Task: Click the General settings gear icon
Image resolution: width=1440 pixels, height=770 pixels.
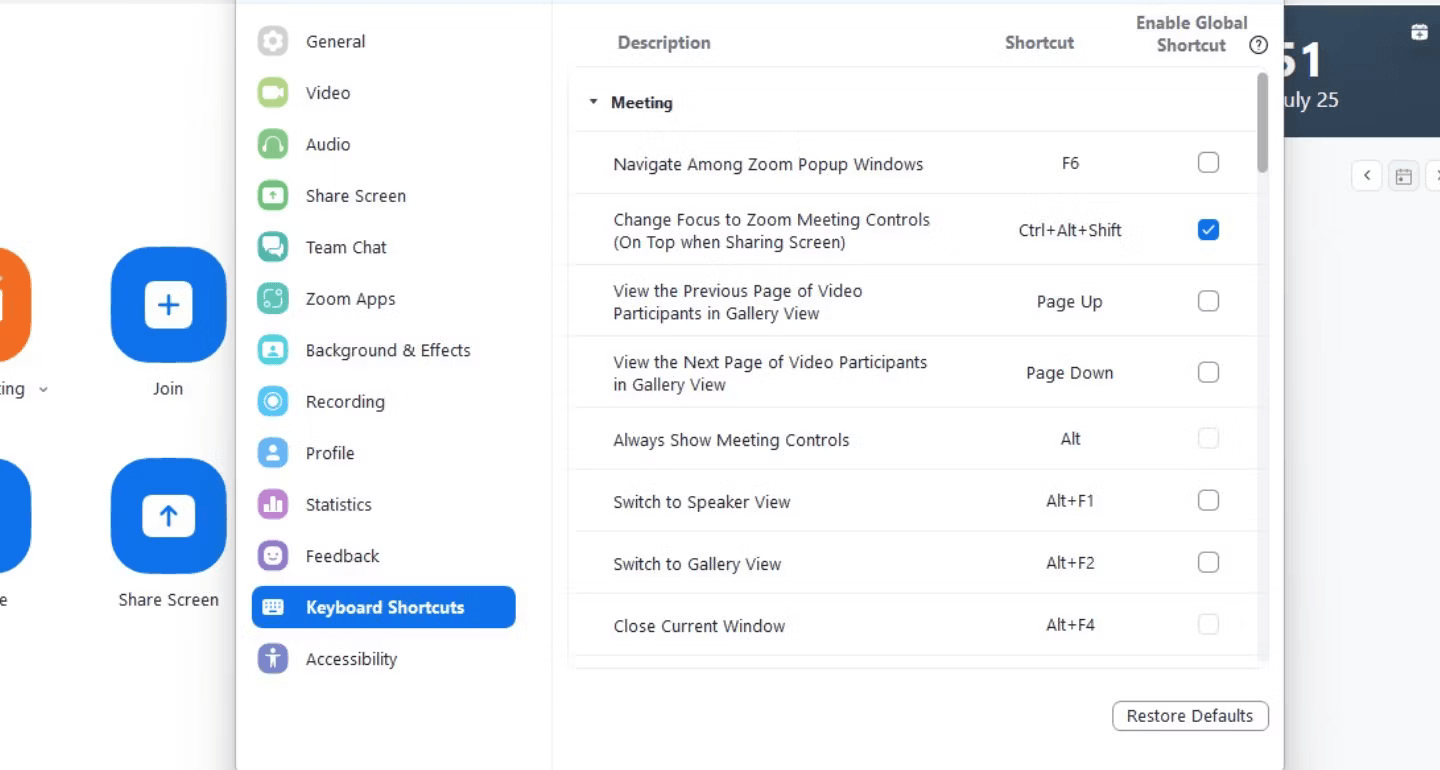Action: point(273,41)
